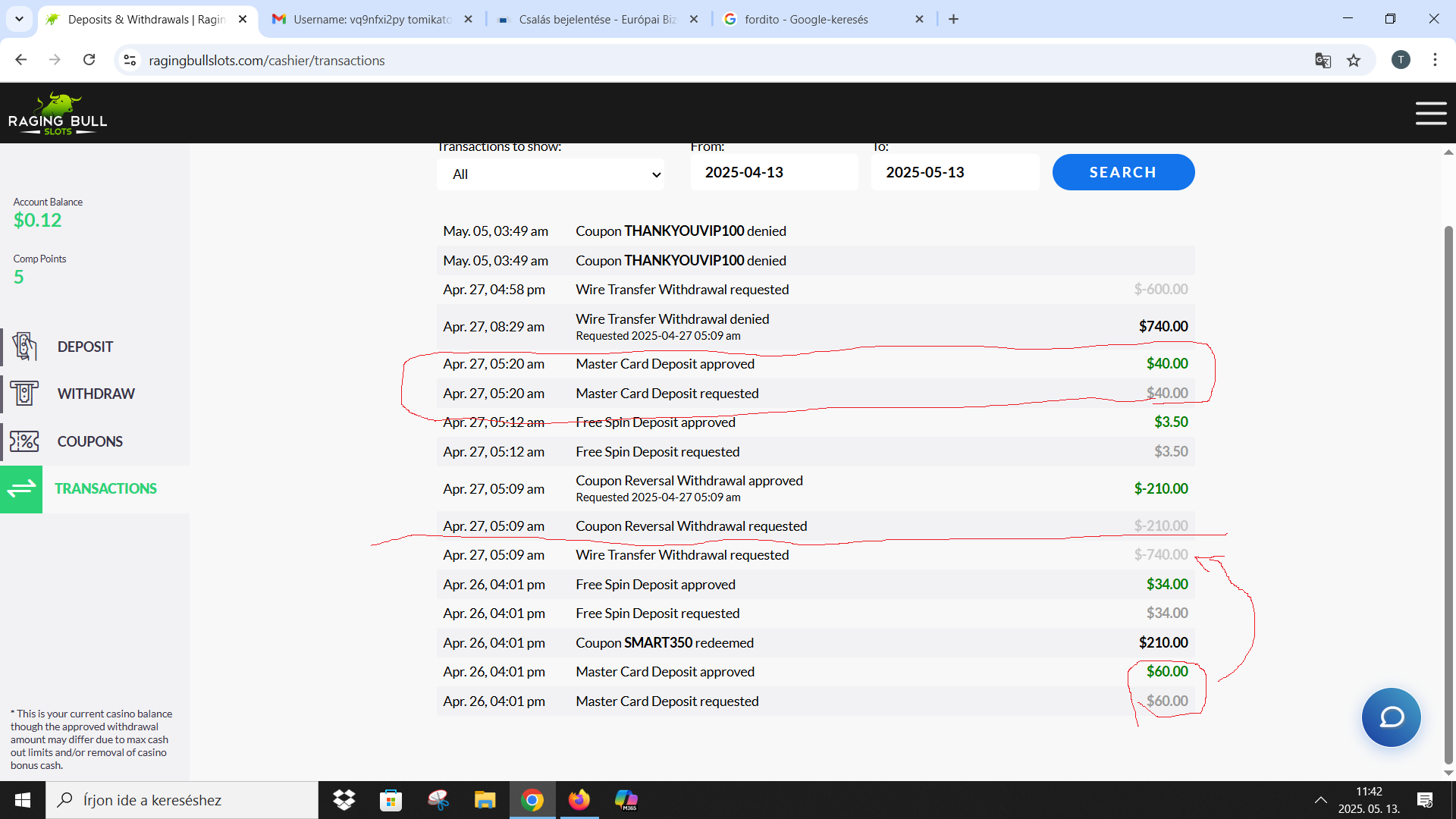Close the Deposits & Withdrawals tab
Viewport: 1456px width, 819px height.
pos(243,19)
